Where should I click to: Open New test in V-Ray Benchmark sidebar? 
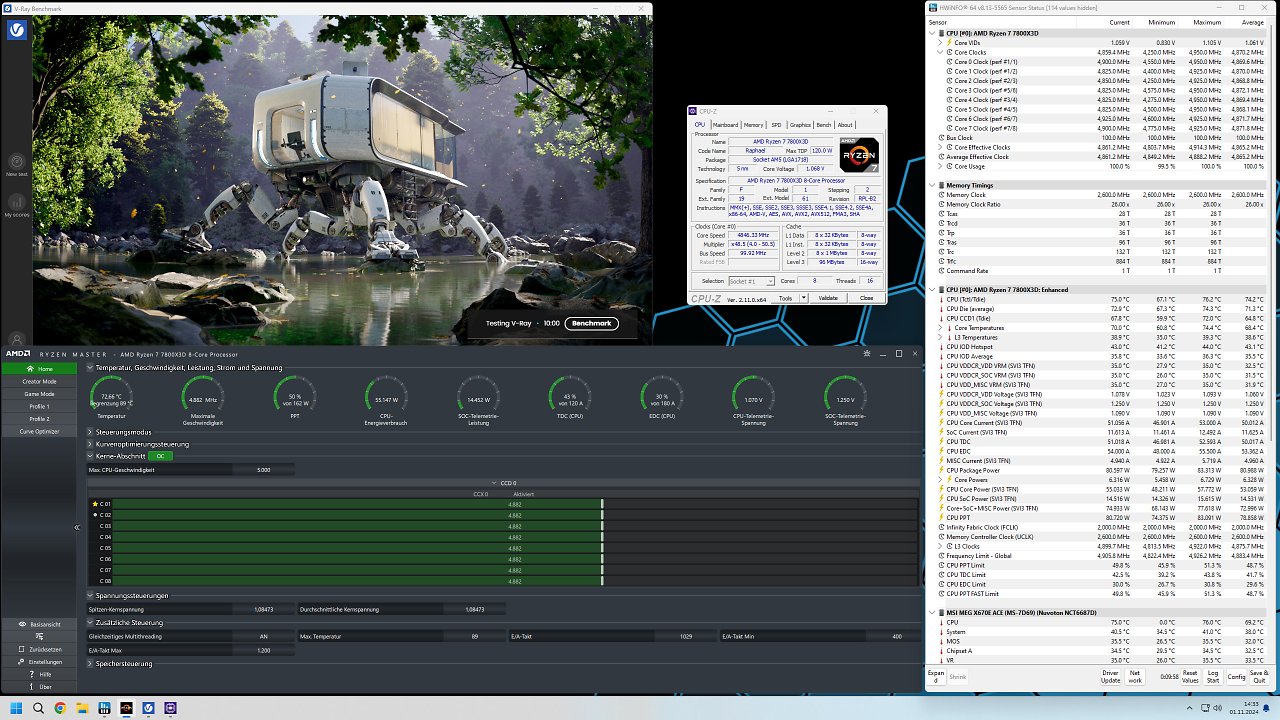[x=16, y=165]
